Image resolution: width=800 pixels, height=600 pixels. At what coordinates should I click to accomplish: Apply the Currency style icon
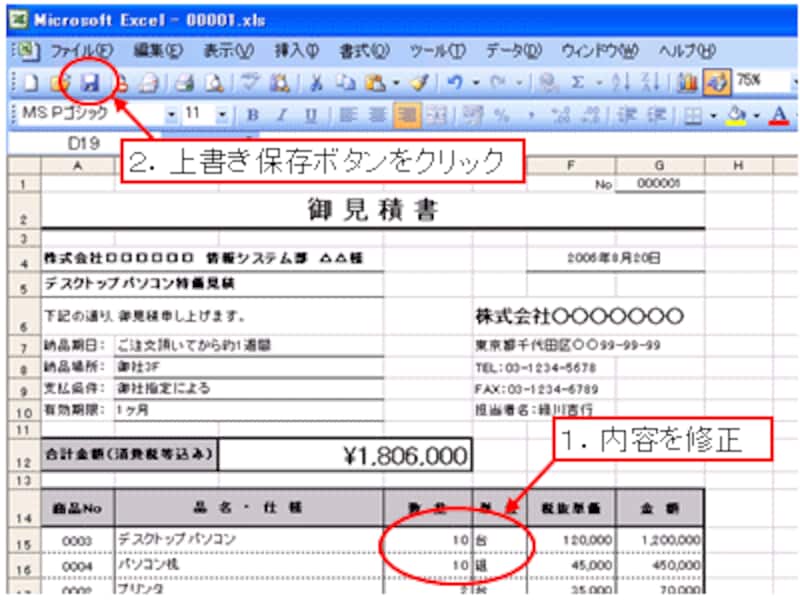(472, 116)
